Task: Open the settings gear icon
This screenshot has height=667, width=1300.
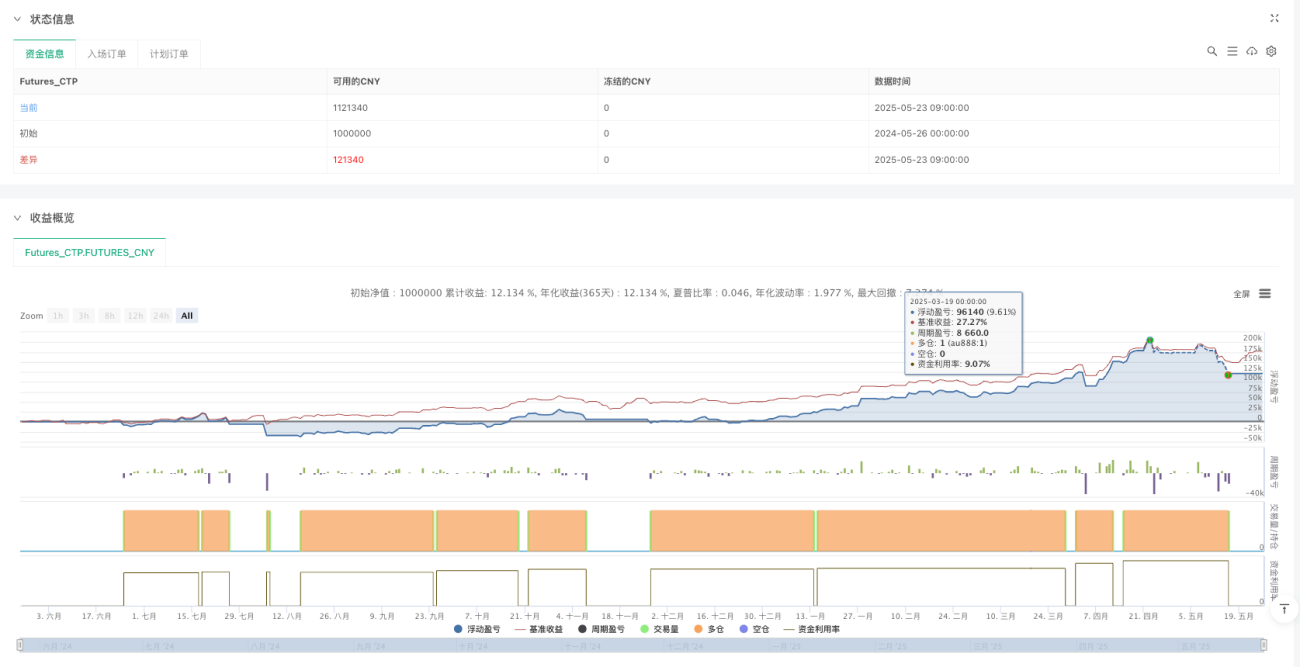Action: coord(1271,51)
